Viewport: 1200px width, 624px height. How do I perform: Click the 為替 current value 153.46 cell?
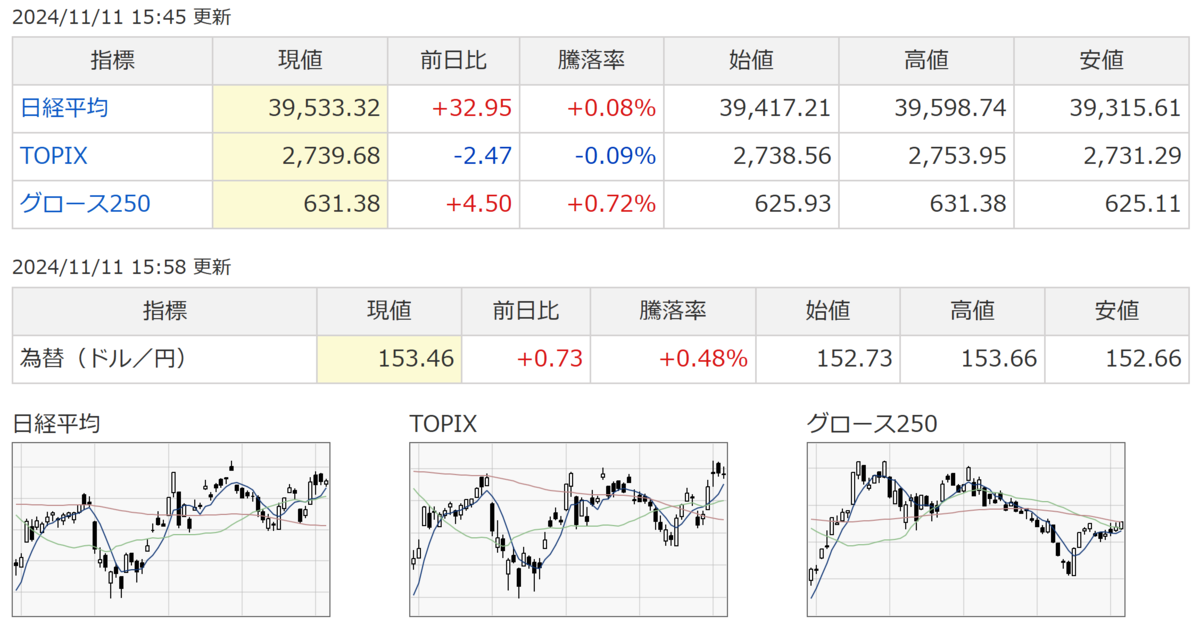click(x=389, y=358)
